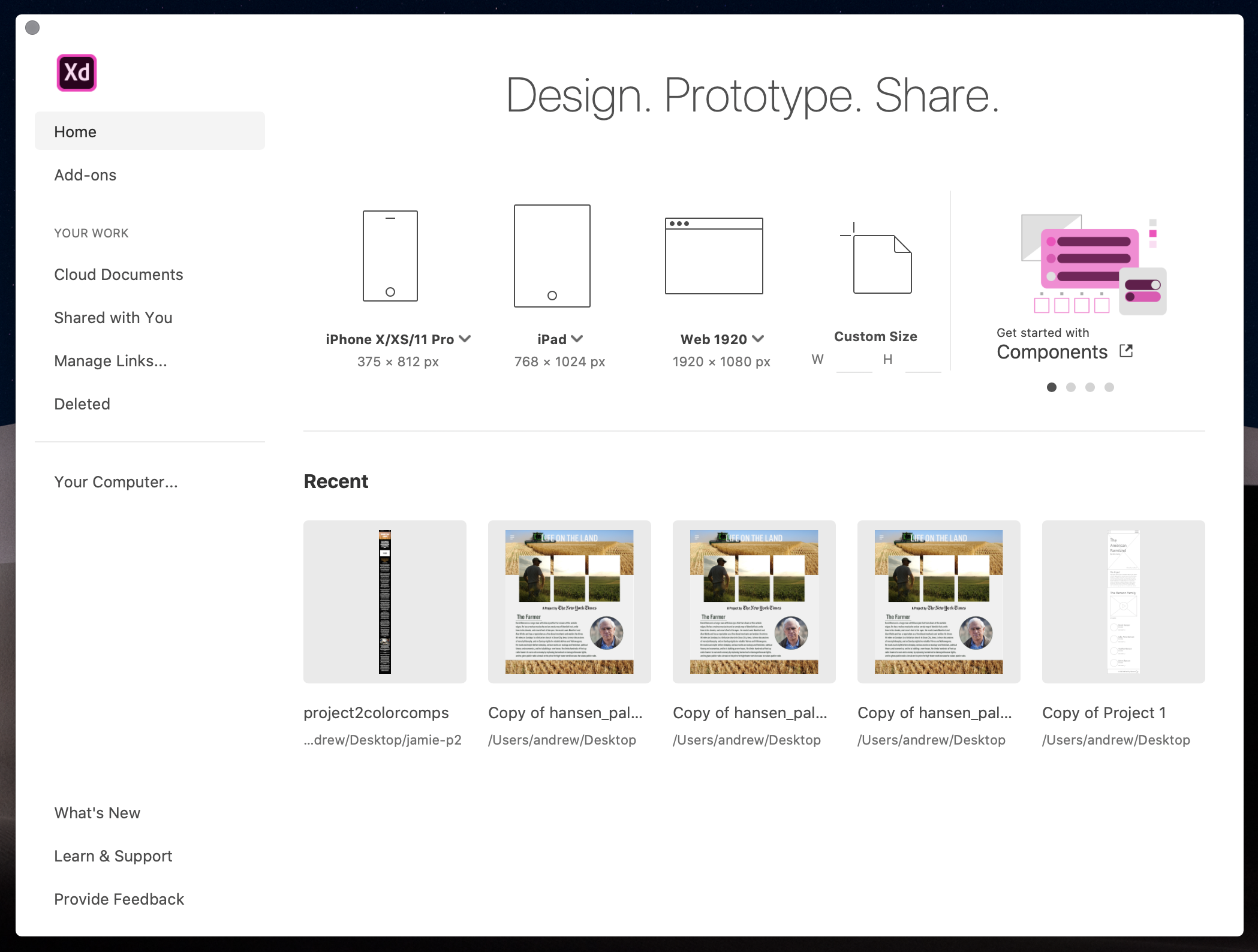Select the iPad artboard preset icon

(x=552, y=256)
